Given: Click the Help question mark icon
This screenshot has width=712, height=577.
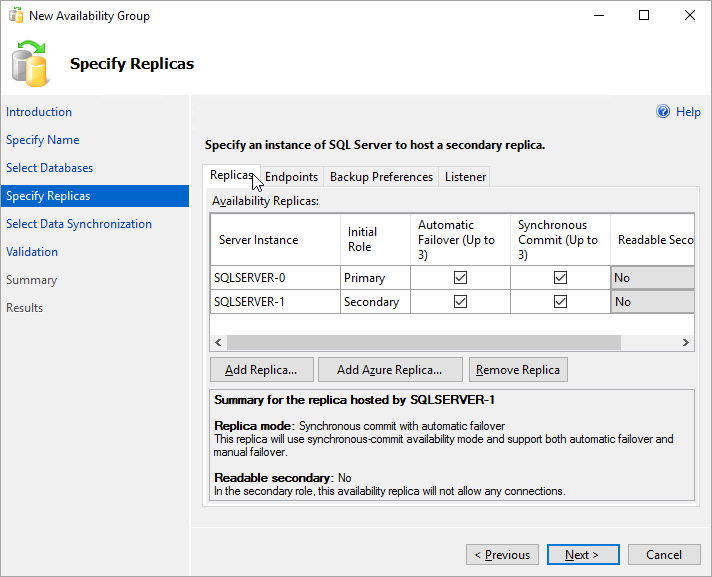Looking at the screenshot, I should coord(662,112).
